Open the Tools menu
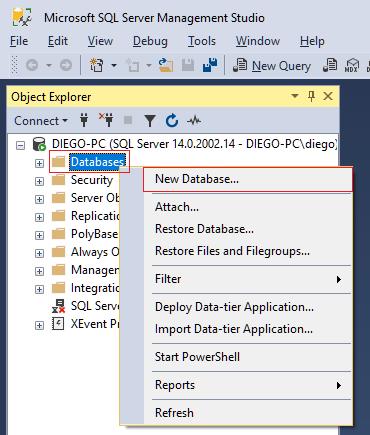Screen dimensions: 370x435 click(x=202, y=41)
